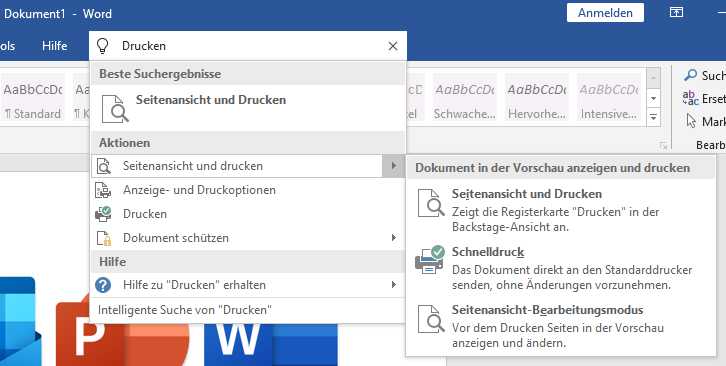Clear the Drucken search with X
The width and height of the screenshot is (726, 366).
393,46
